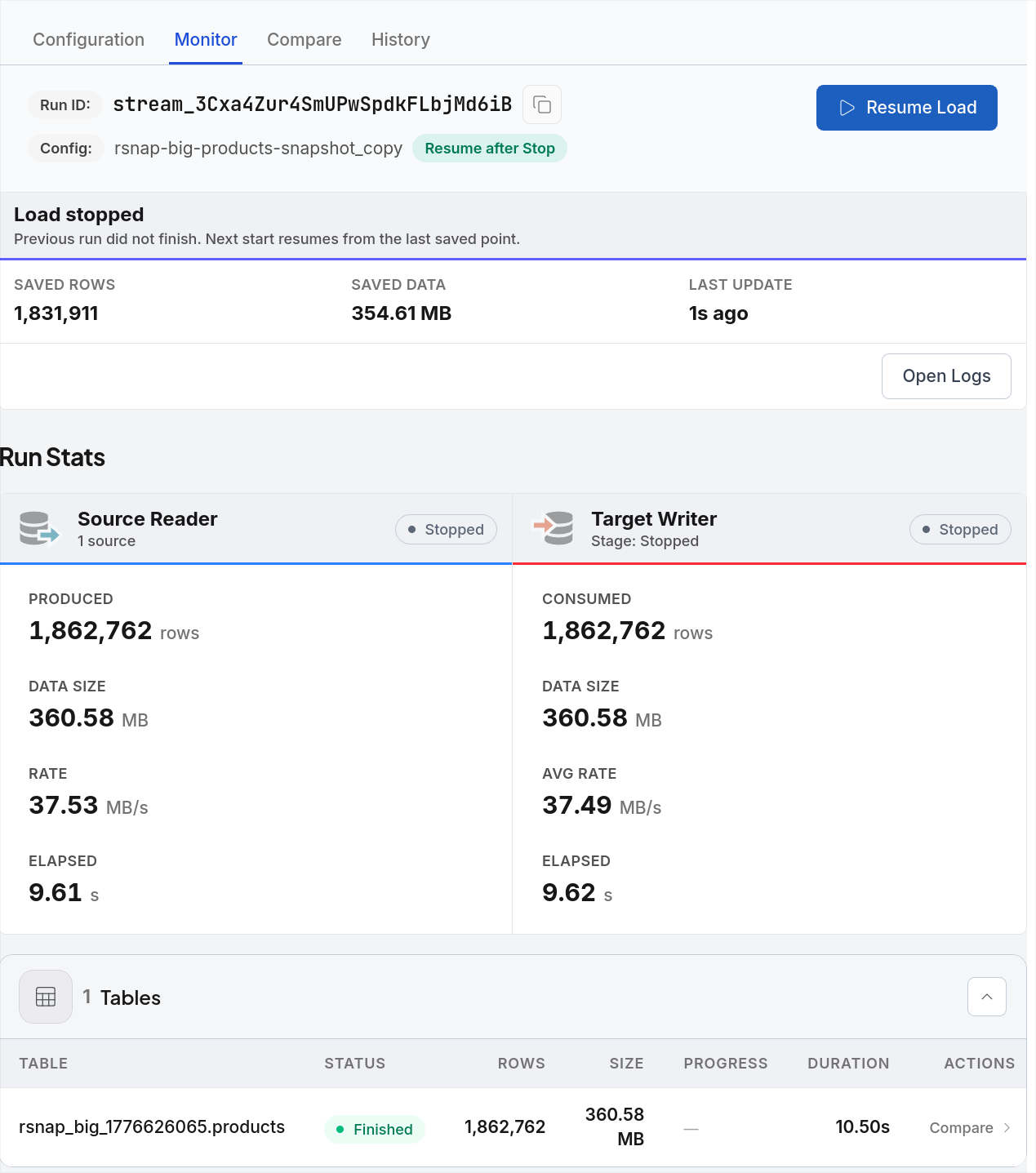Collapse the Tables section with chevron
The image size is (1036, 1173).
987,997
